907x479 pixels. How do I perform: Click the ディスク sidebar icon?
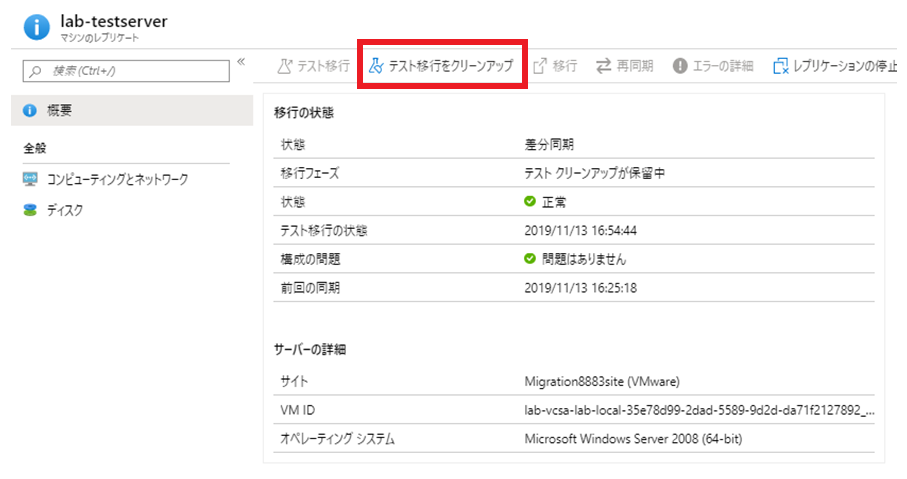click(30, 210)
